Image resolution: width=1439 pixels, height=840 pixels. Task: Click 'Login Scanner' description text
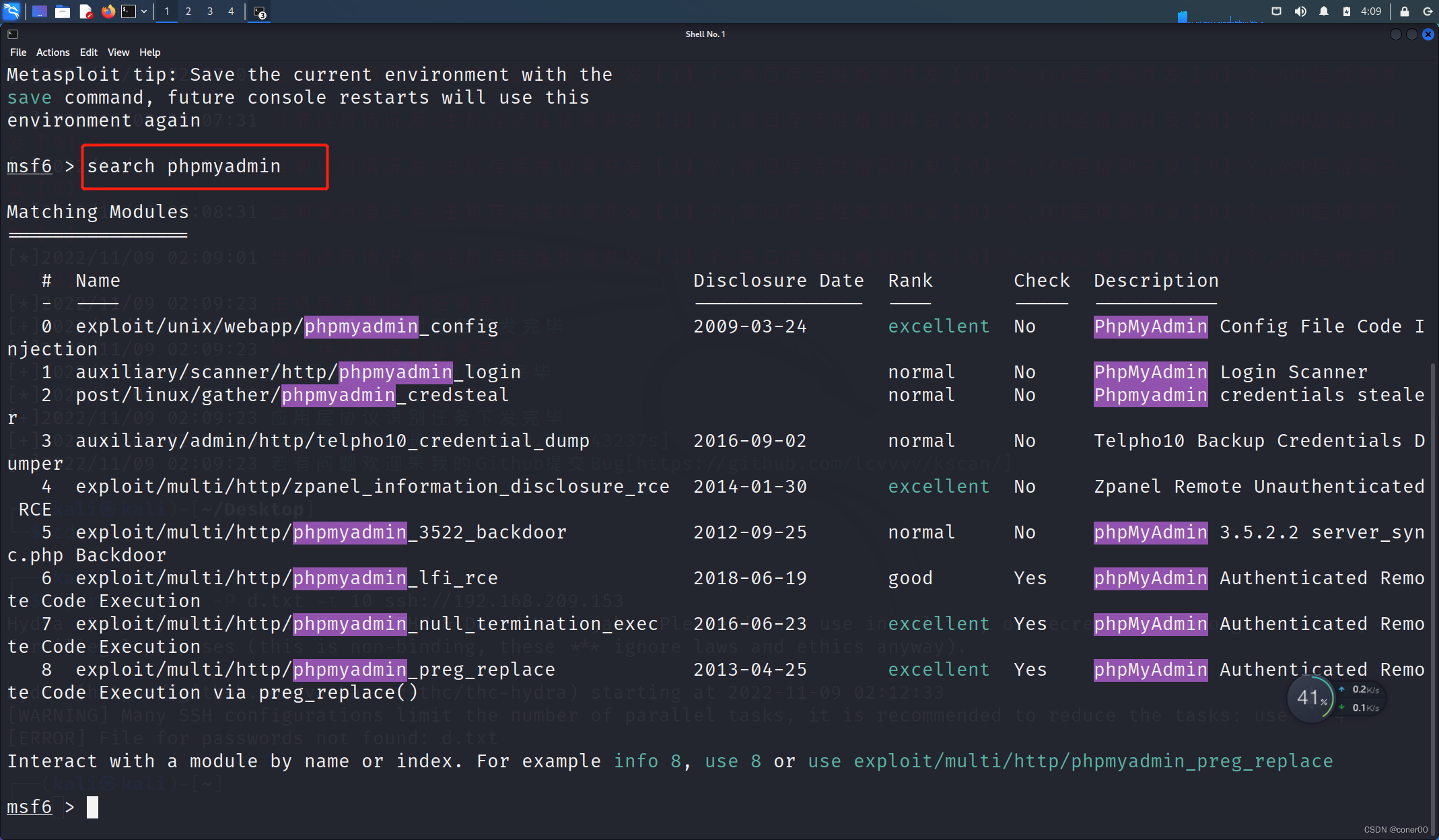pos(1294,372)
